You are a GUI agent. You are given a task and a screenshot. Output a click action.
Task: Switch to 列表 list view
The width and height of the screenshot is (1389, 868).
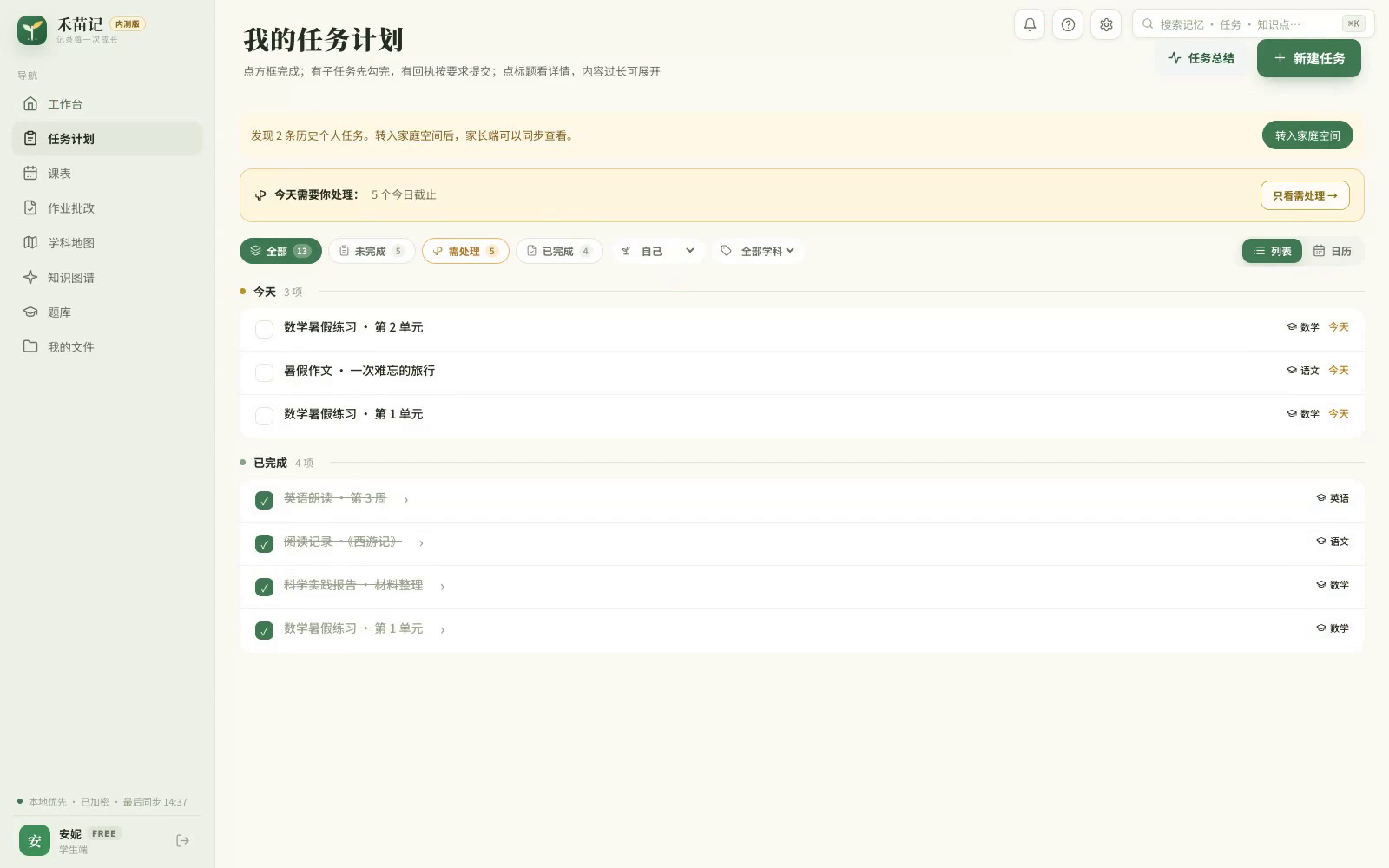1272,251
